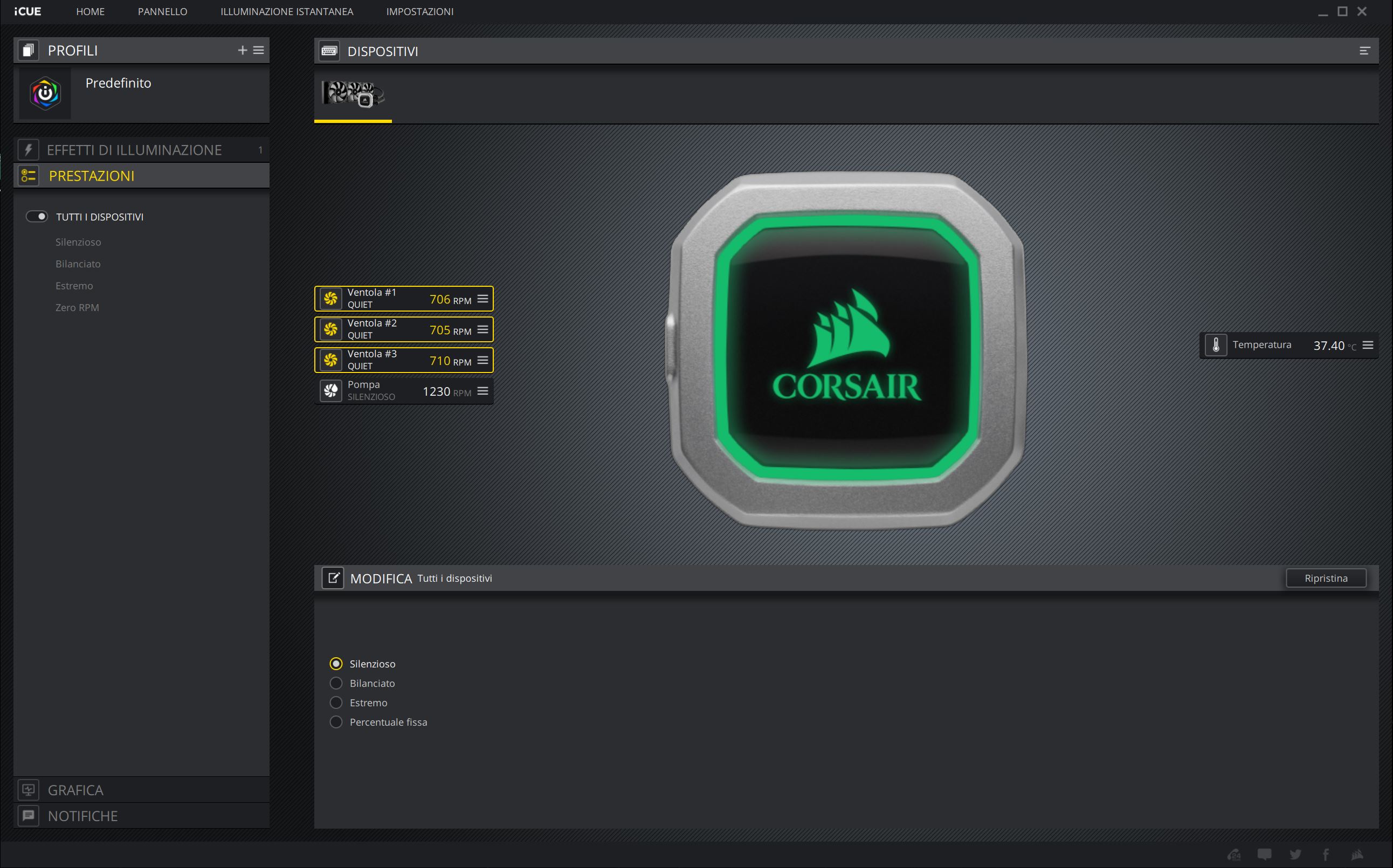Viewport: 1393px width, 868px height.
Task: Open Effetti di Illuminazione section
Action: (141, 150)
